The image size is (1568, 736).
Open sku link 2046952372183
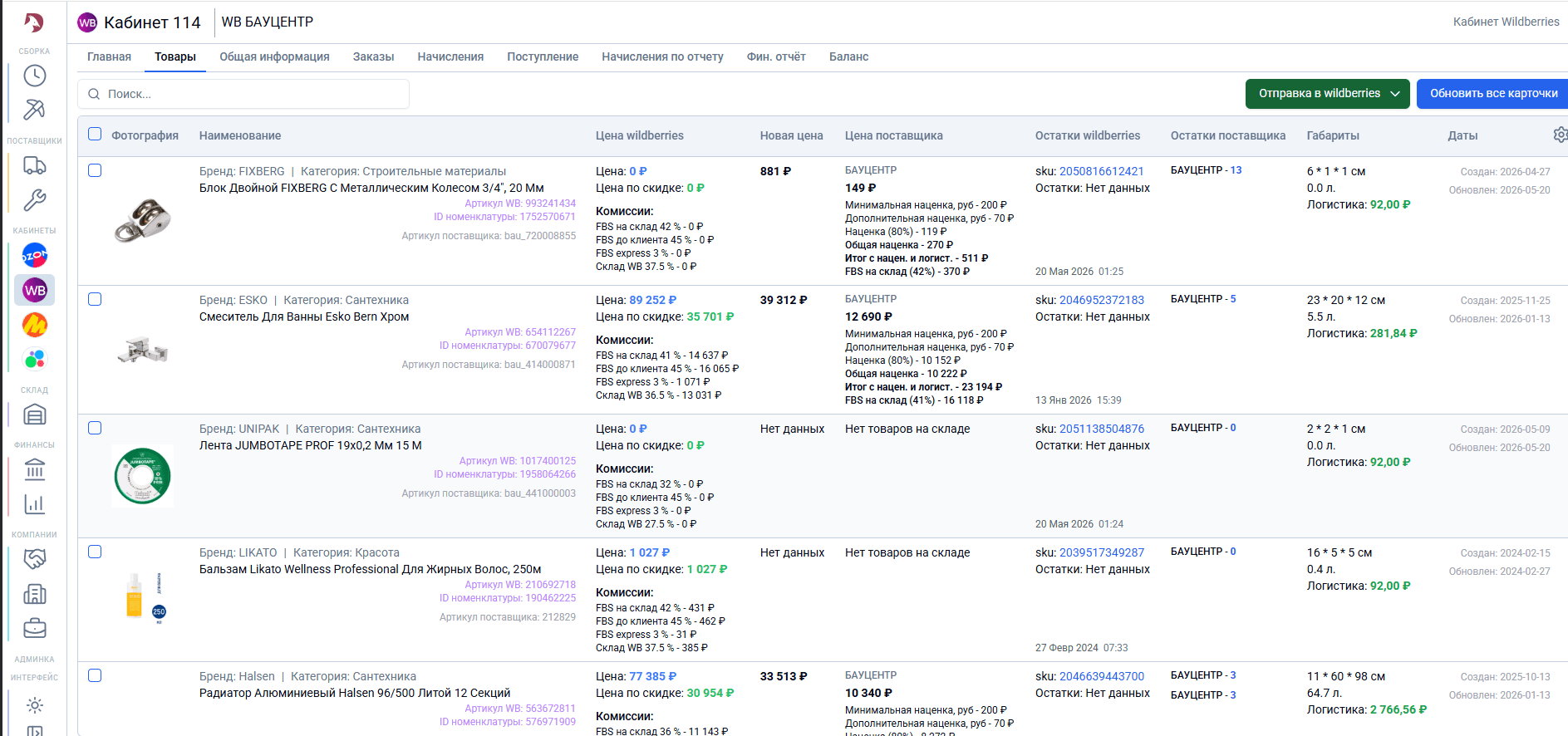click(1101, 300)
